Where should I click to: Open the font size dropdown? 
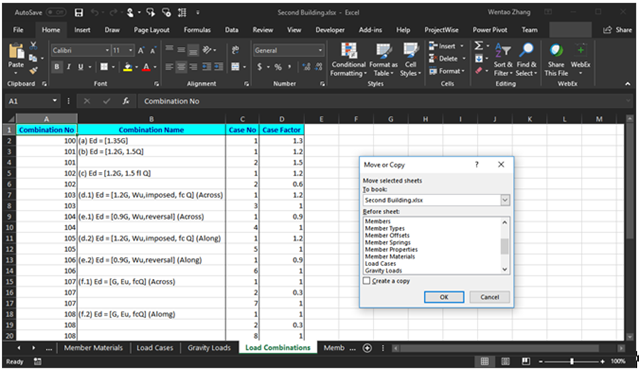pos(130,51)
